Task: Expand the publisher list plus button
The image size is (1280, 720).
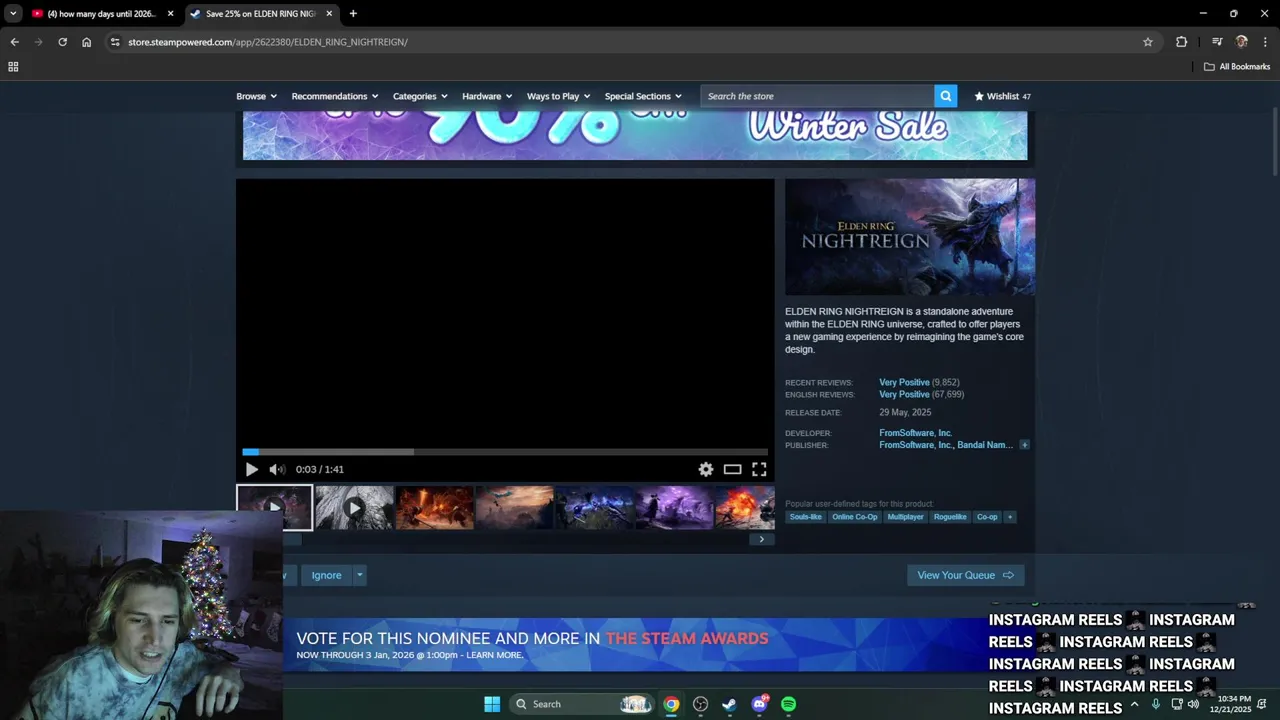Action: tap(1024, 445)
